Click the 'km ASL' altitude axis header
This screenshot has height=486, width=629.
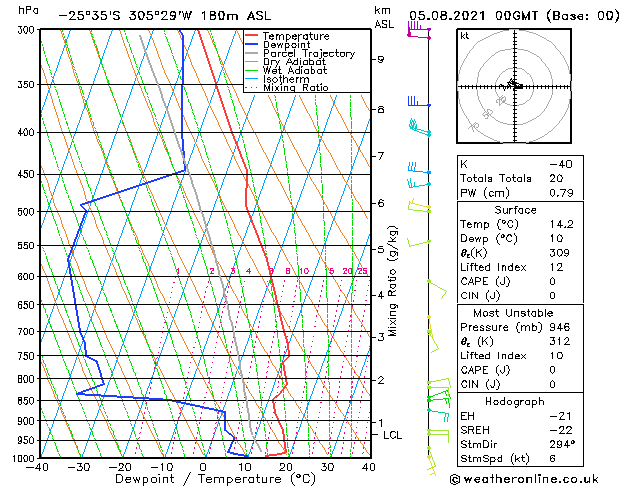[384, 17]
